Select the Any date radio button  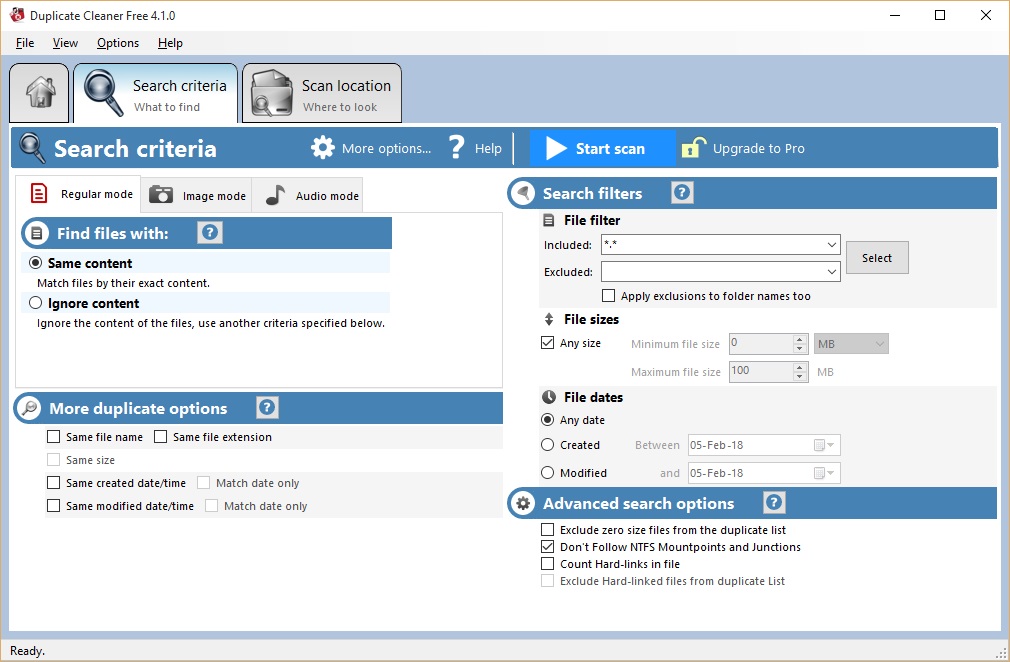tap(548, 419)
